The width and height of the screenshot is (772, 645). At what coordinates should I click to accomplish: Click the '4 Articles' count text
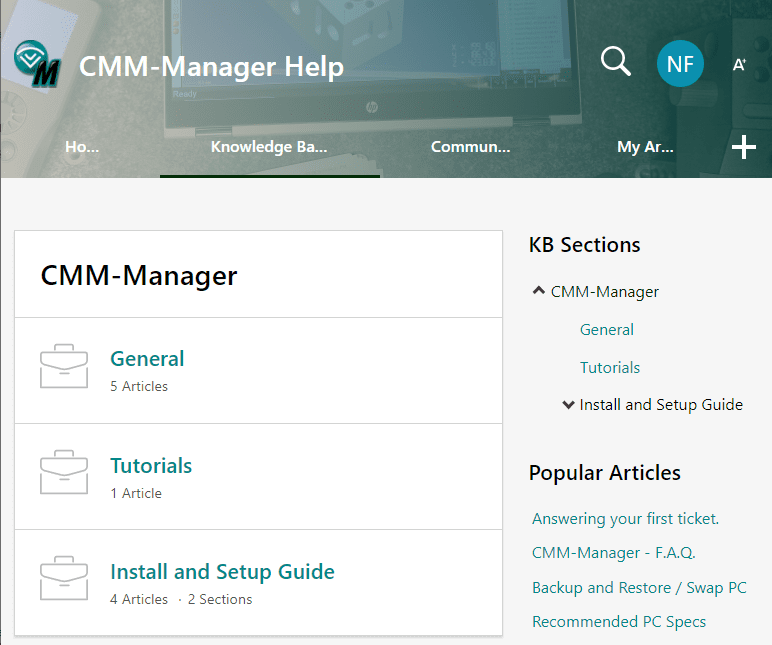(139, 599)
